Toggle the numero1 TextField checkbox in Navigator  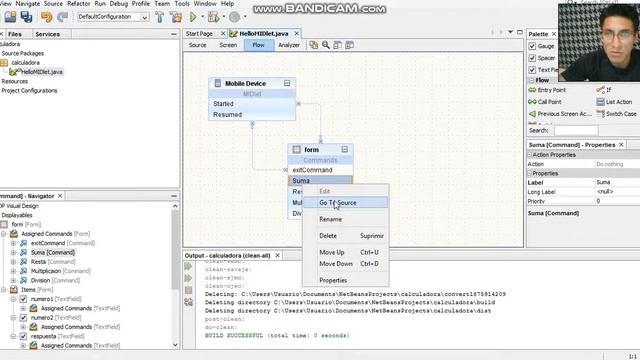(x=23, y=299)
